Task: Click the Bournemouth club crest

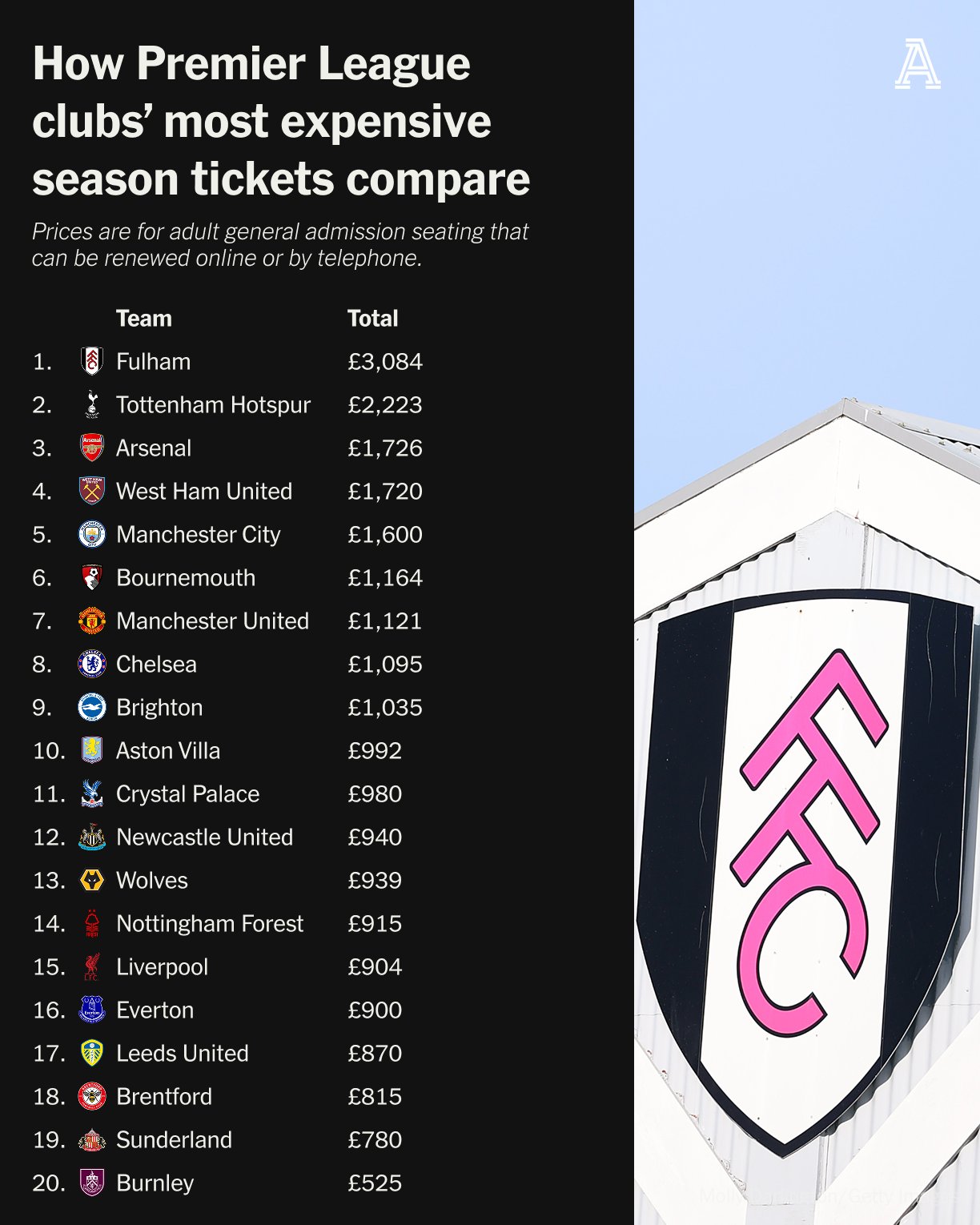Action: pos(92,577)
